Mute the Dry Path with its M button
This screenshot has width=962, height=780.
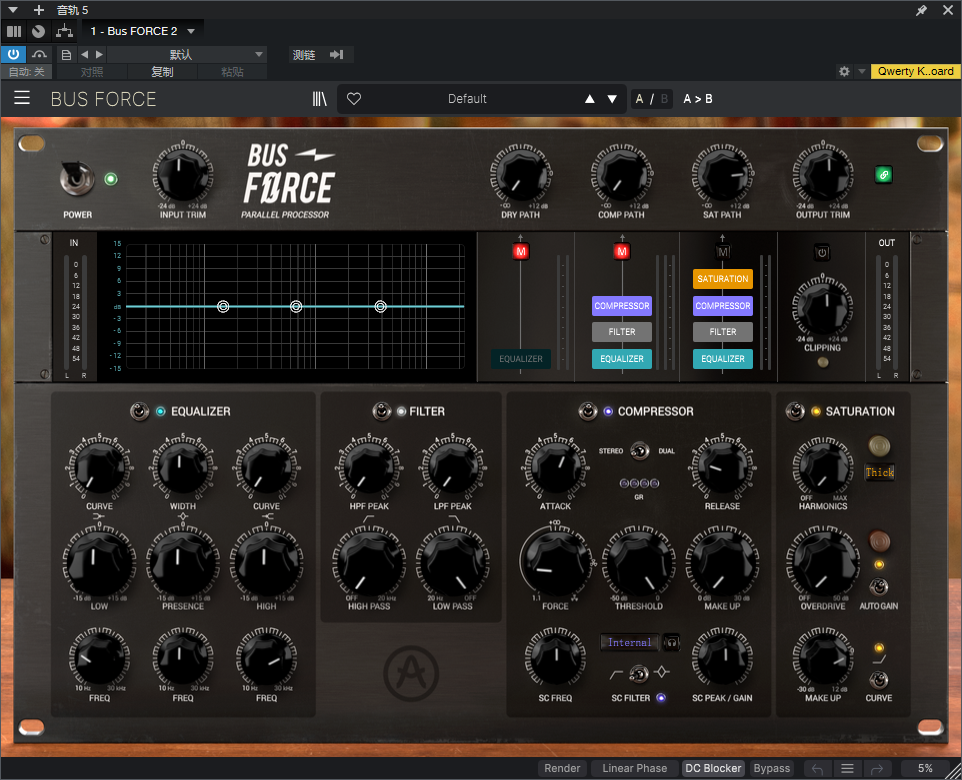(521, 251)
